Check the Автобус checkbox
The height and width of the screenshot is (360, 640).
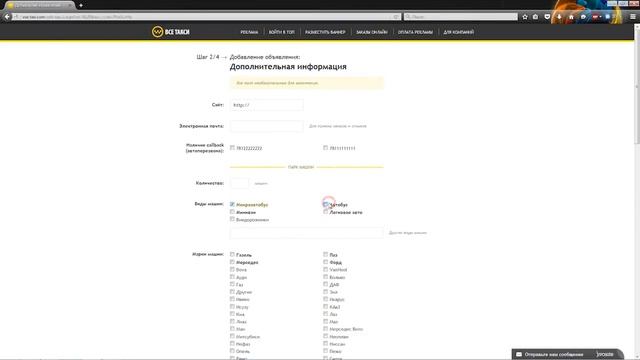click(325, 204)
